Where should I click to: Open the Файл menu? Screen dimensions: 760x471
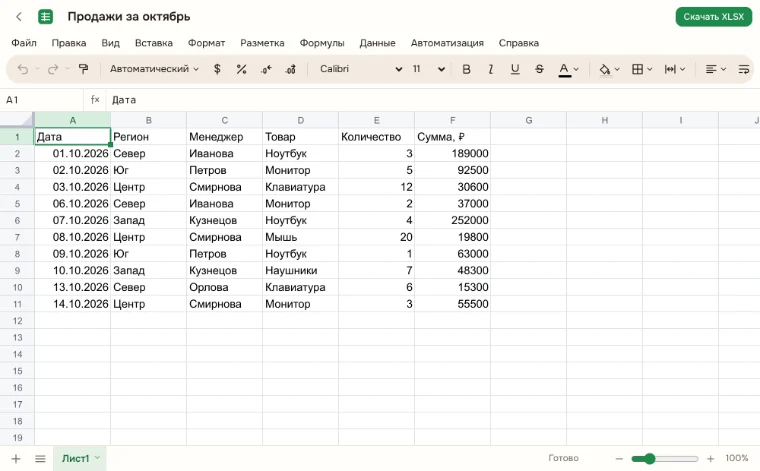pos(24,43)
